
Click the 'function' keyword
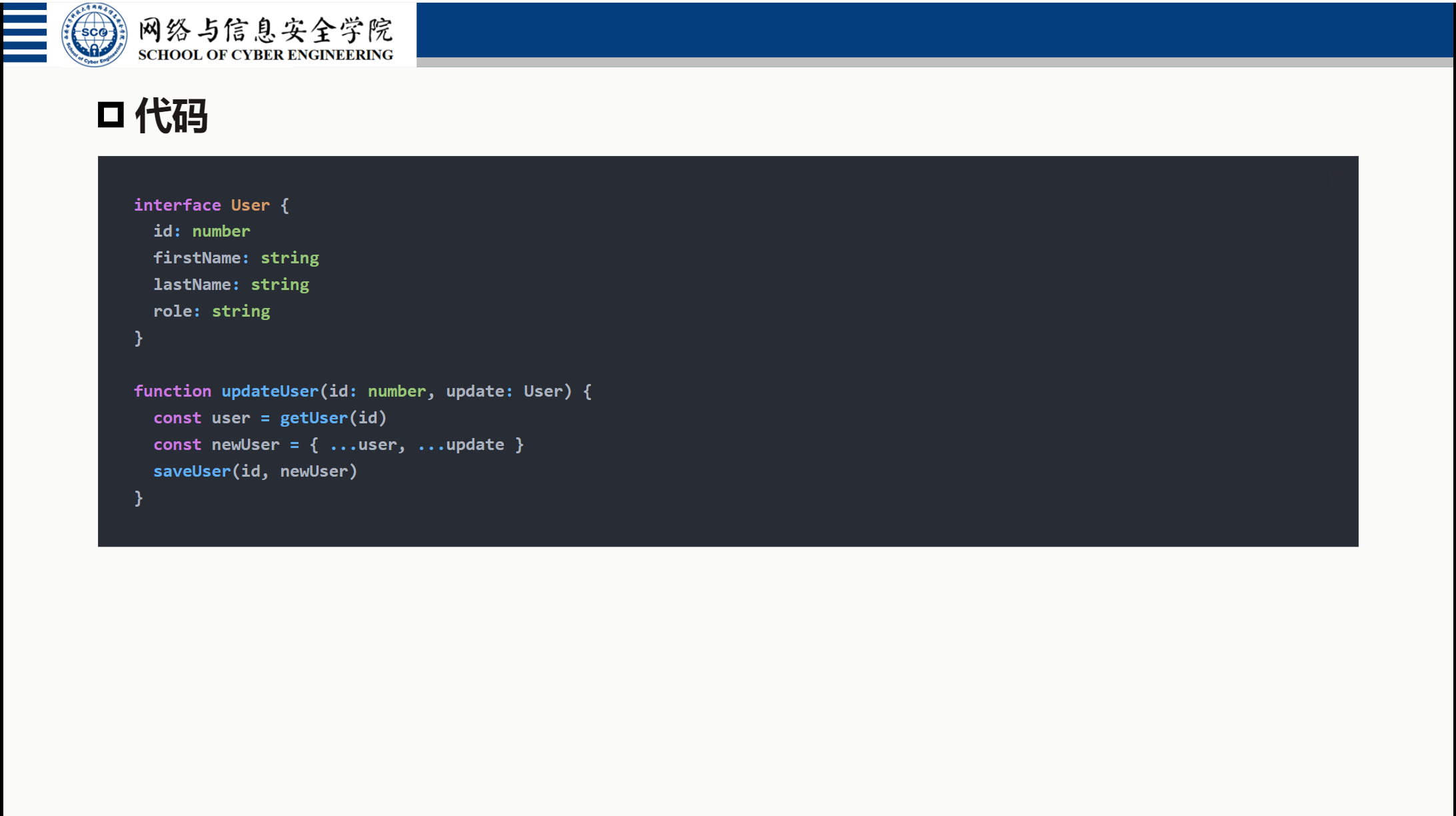coord(173,391)
